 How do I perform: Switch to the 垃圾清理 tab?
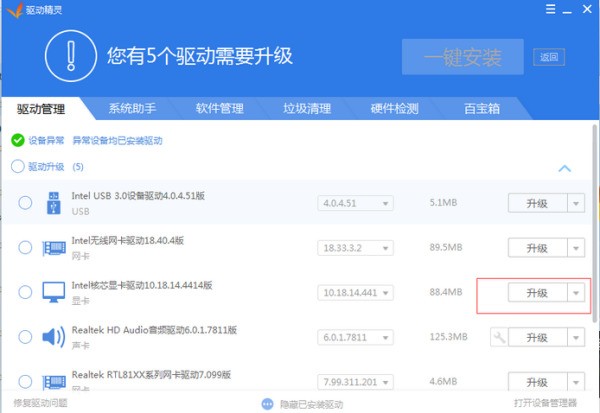coord(307,109)
